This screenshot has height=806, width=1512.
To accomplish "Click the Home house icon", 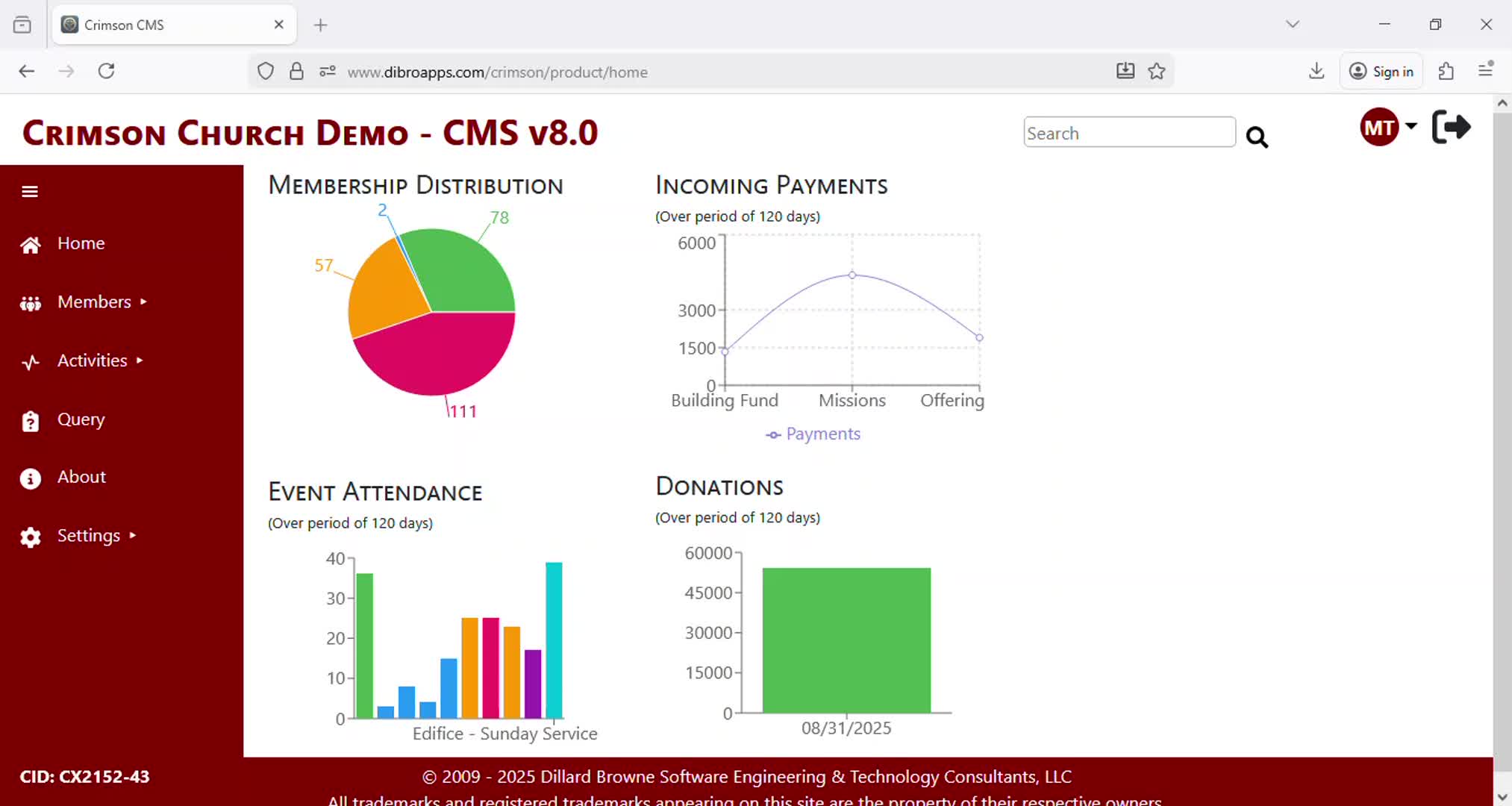I will click(x=31, y=245).
